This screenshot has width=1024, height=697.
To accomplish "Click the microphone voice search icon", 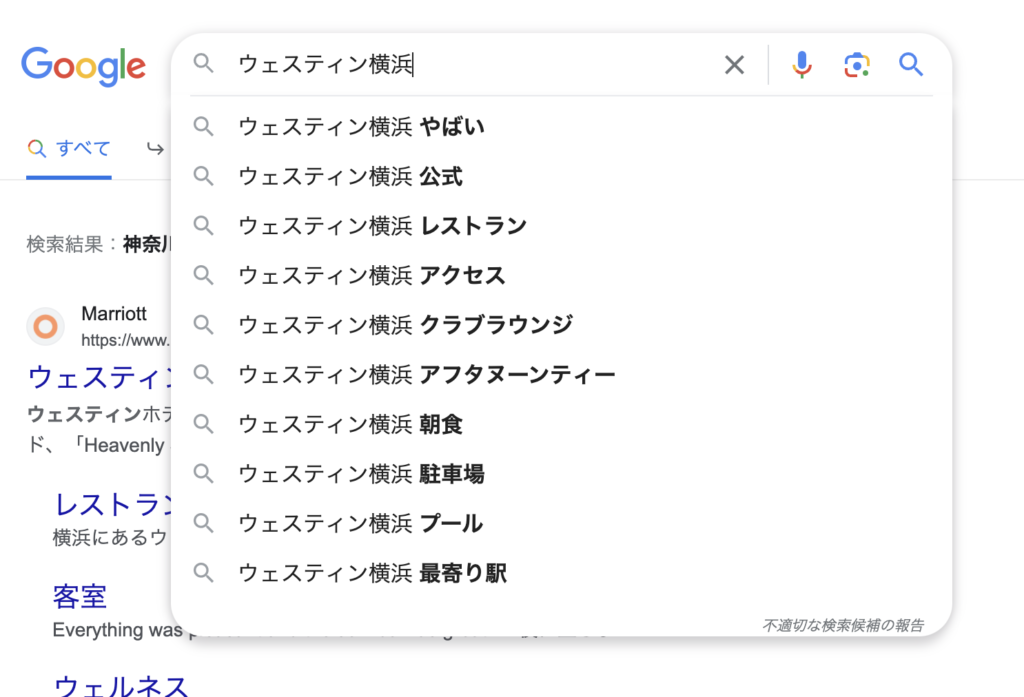I will (x=802, y=65).
